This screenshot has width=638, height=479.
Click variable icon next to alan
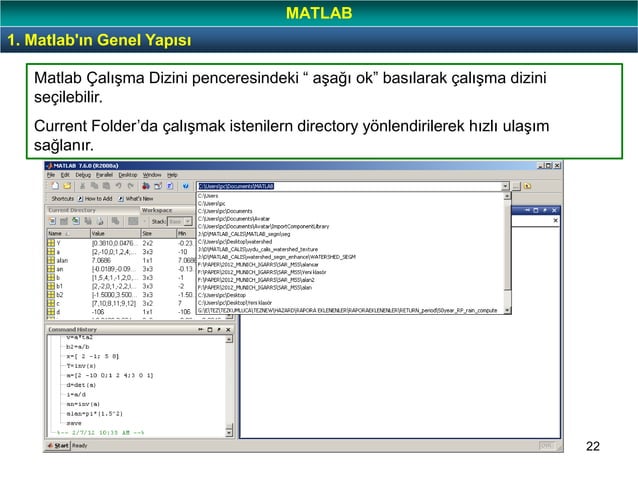click(x=51, y=260)
